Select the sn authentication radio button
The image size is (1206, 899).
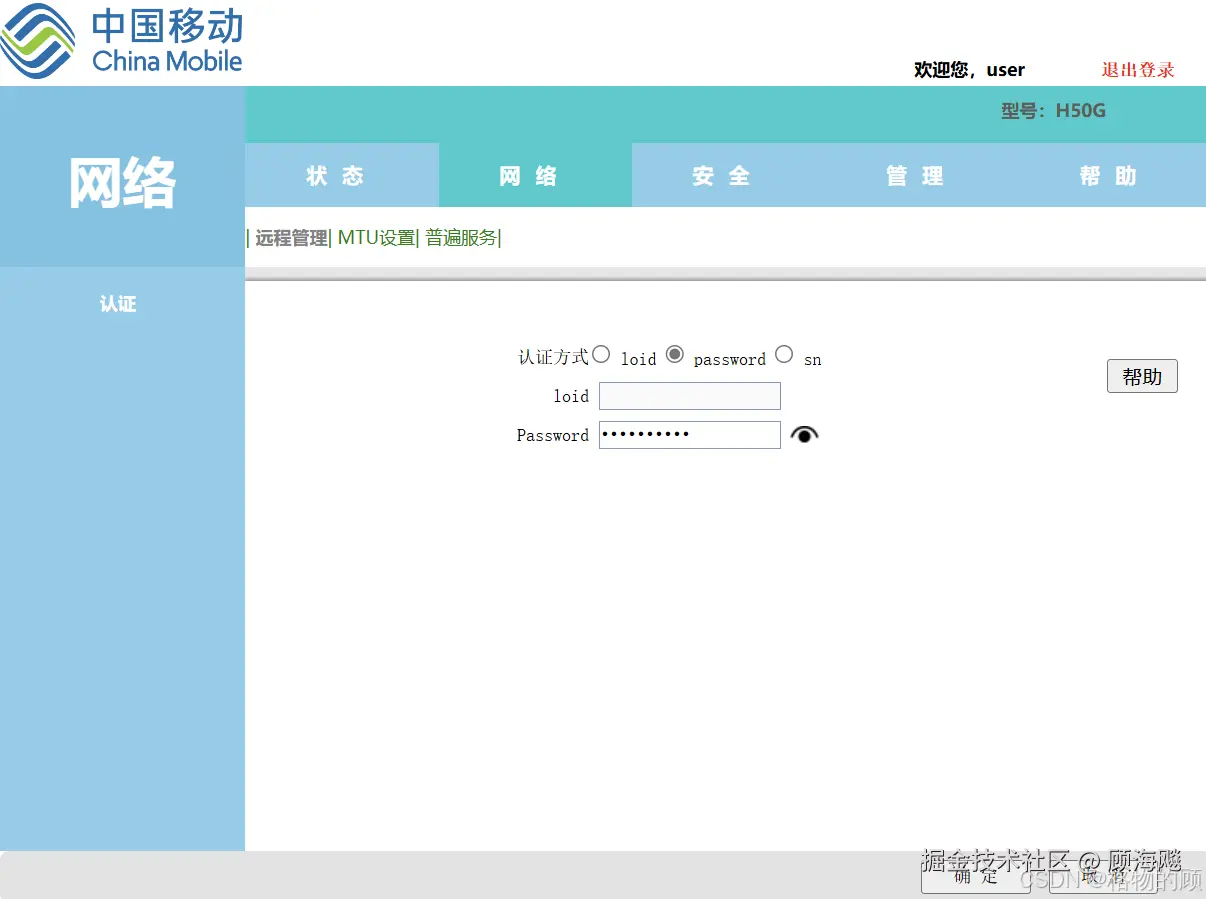pyautogui.click(x=784, y=354)
